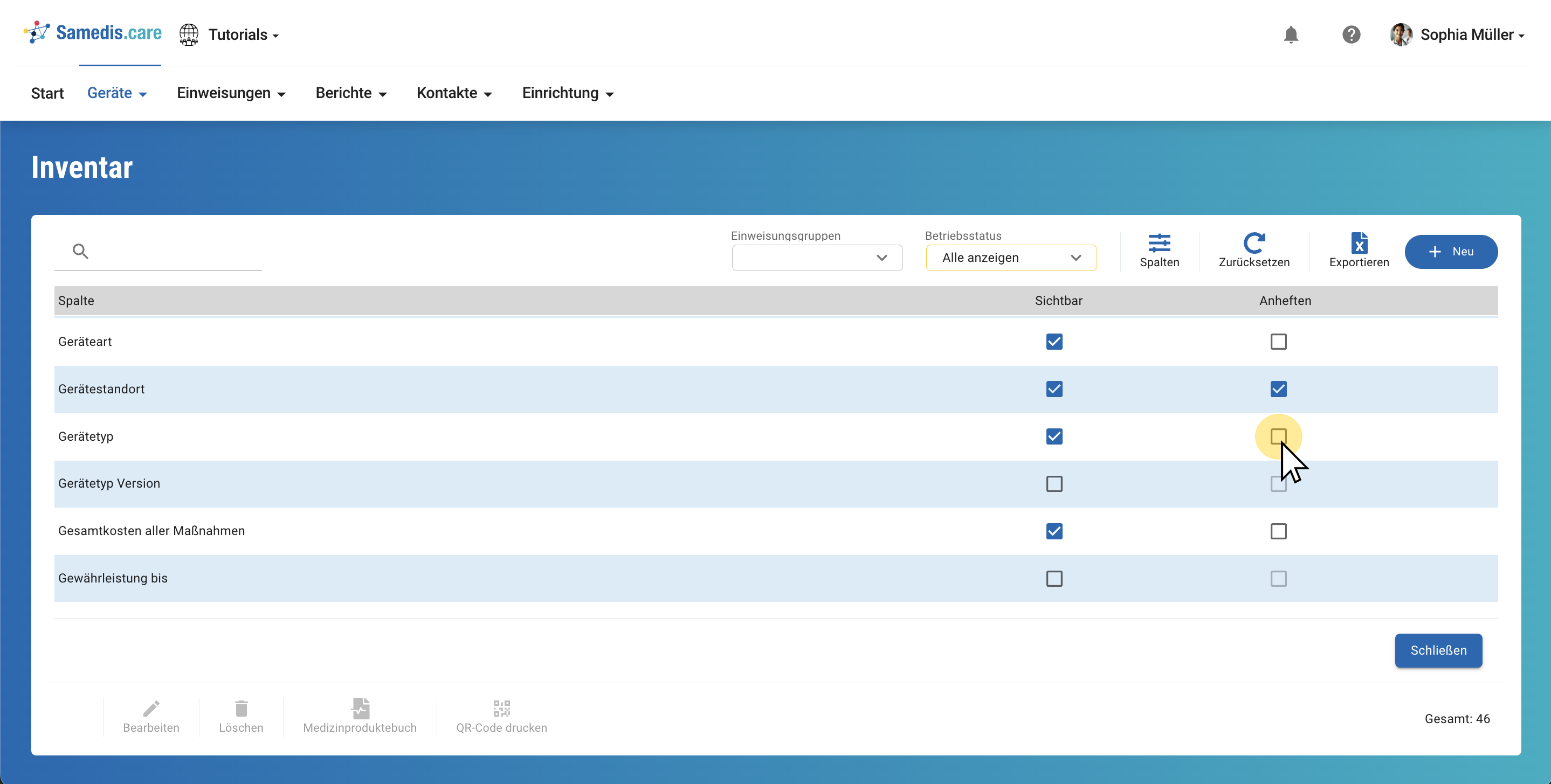The width and height of the screenshot is (1551, 784).
Task: Uncheck Sichtbar for Geräteart
Action: (x=1053, y=342)
